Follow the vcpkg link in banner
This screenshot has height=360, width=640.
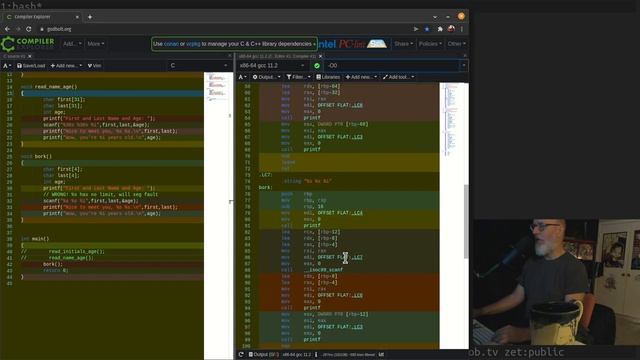[x=193, y=44]
